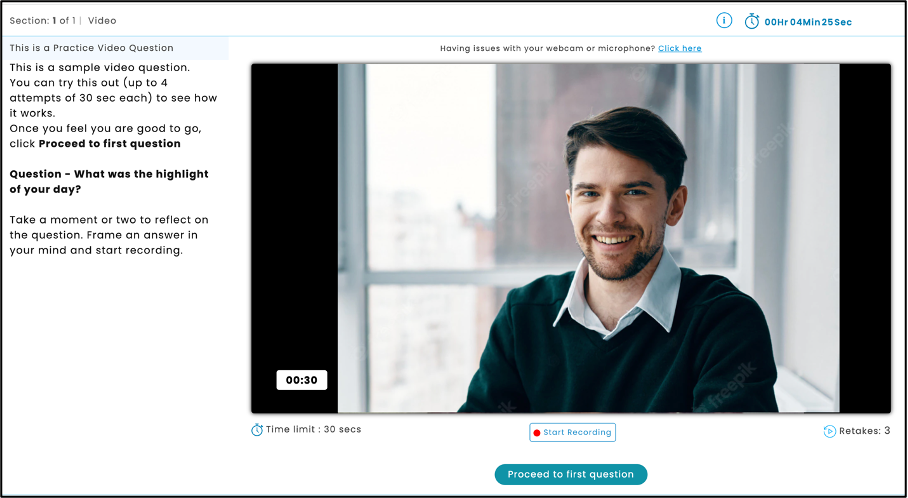Start Recording the practice video
Viewport: 908px width, 498px height.
coord(572,432)
